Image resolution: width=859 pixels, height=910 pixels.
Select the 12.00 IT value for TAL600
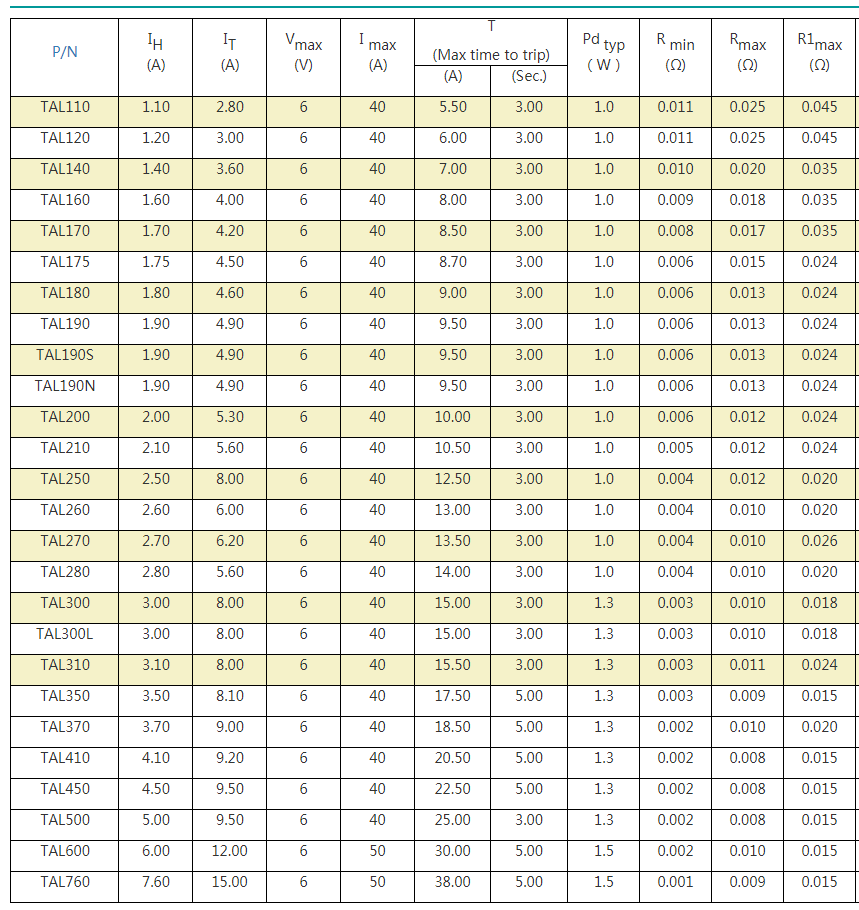coord(230,851)
